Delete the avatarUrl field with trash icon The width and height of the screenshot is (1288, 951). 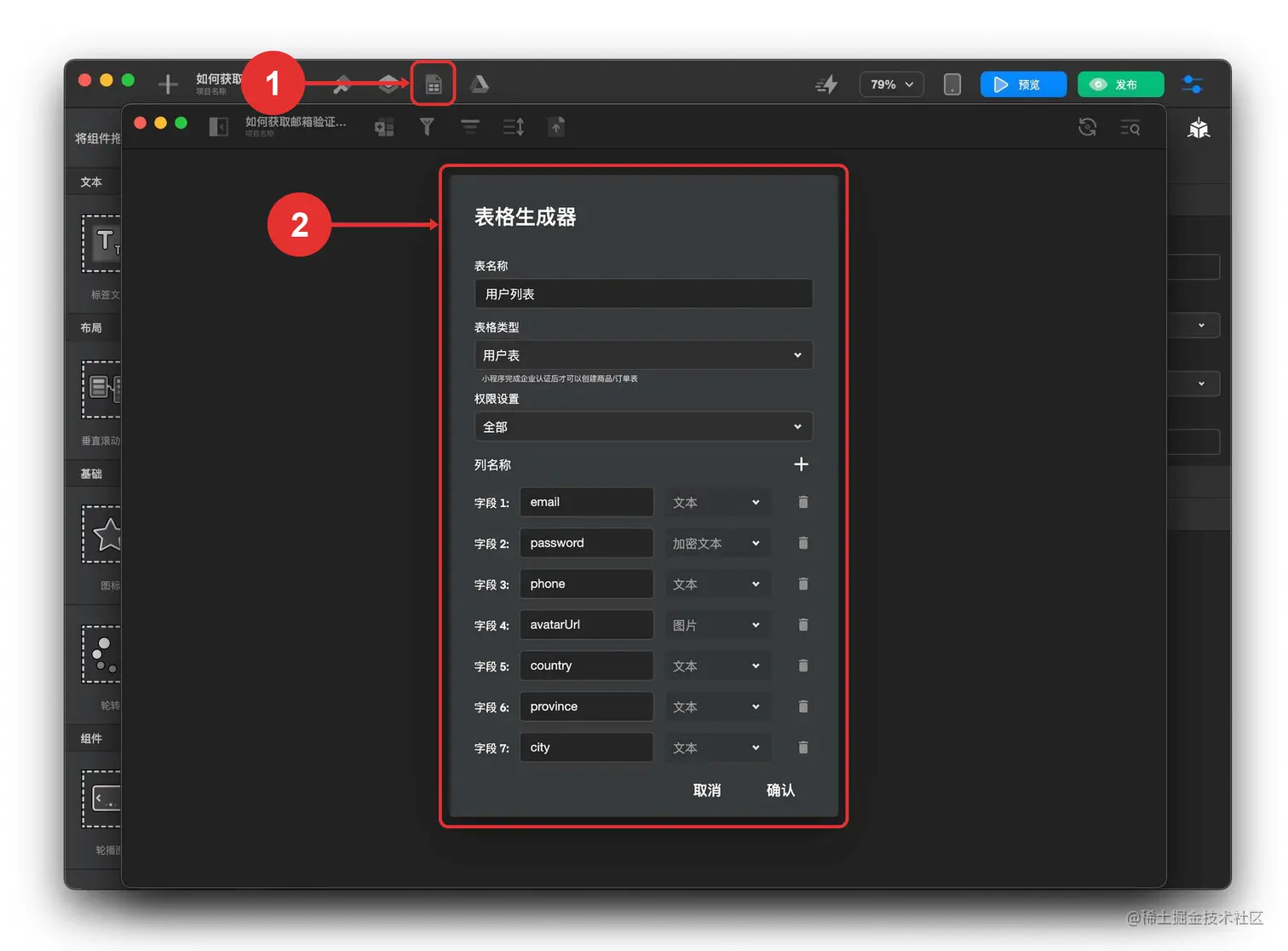tap(802, 625)
